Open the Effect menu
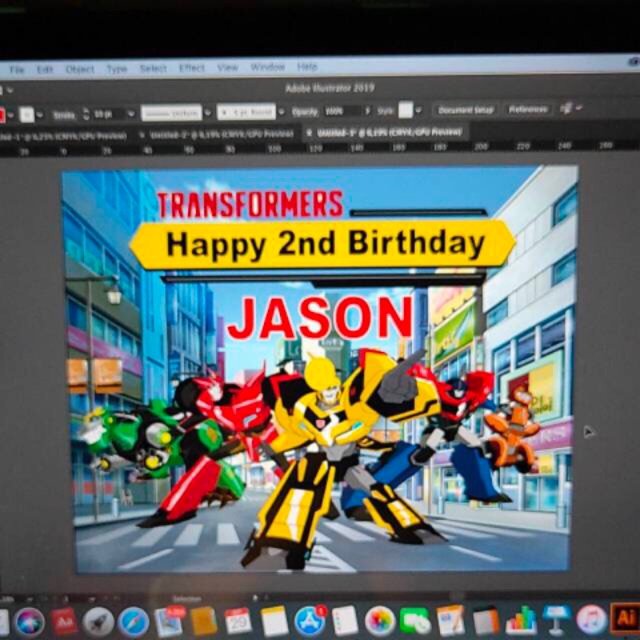The width and height of the screenshot is (640, 640). 192,69
